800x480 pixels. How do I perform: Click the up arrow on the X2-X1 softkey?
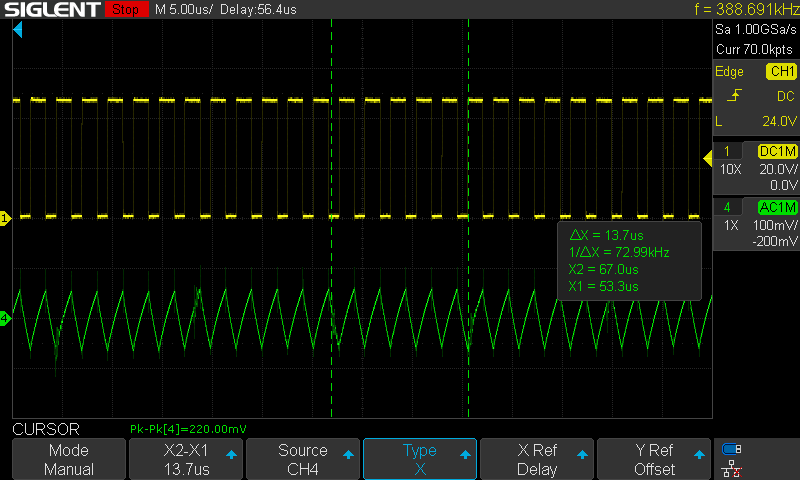(x=231, y=454)
